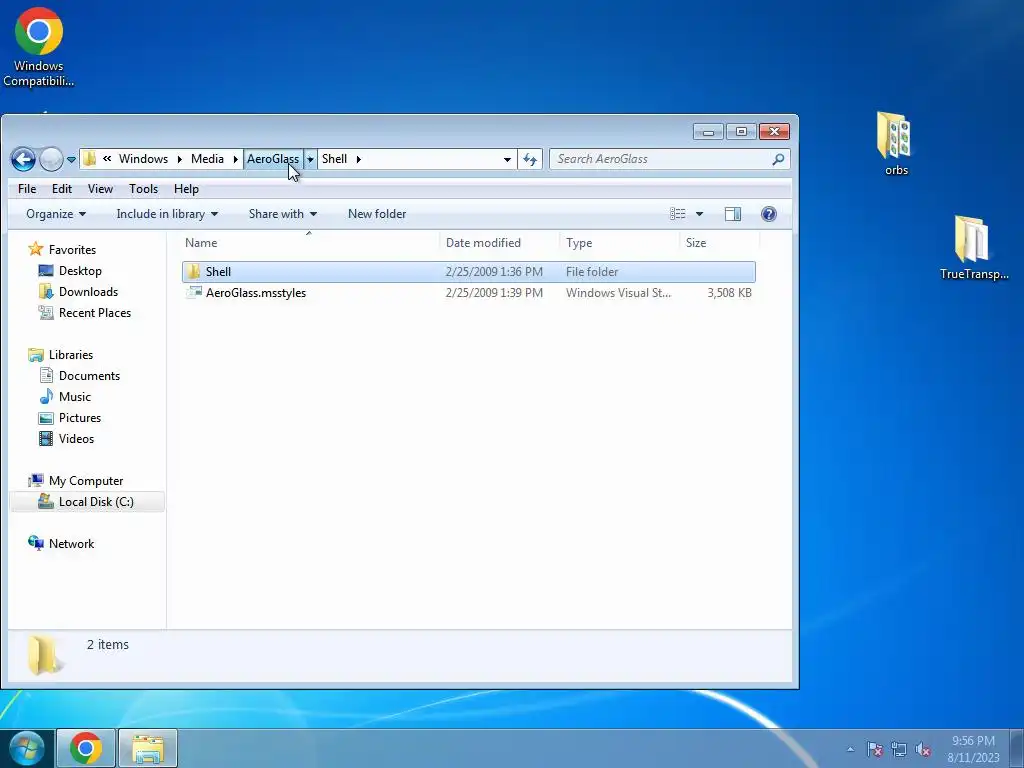Select the Shell folder row
The width and height of the screenshot is (1024, 768).
[x=469, y=272]
